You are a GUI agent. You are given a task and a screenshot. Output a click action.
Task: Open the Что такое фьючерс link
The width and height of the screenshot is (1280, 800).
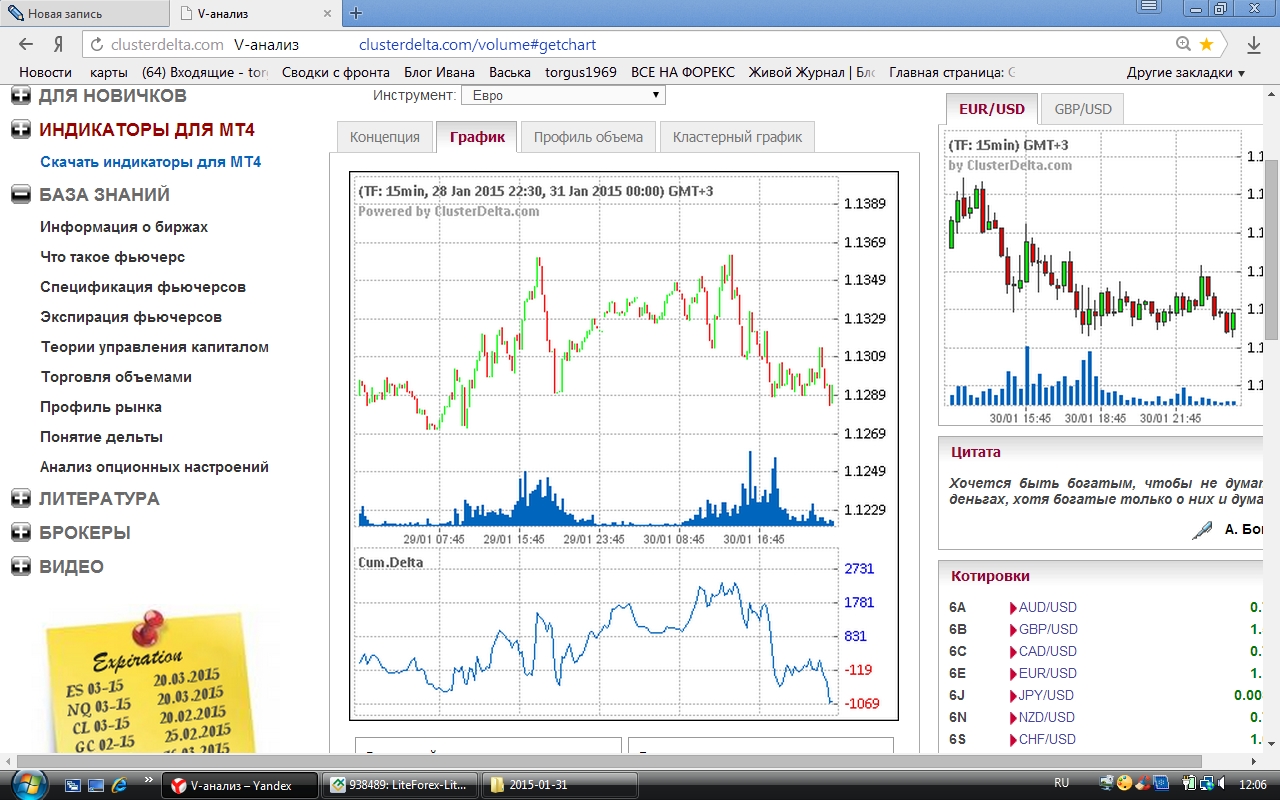coord(112,257)
